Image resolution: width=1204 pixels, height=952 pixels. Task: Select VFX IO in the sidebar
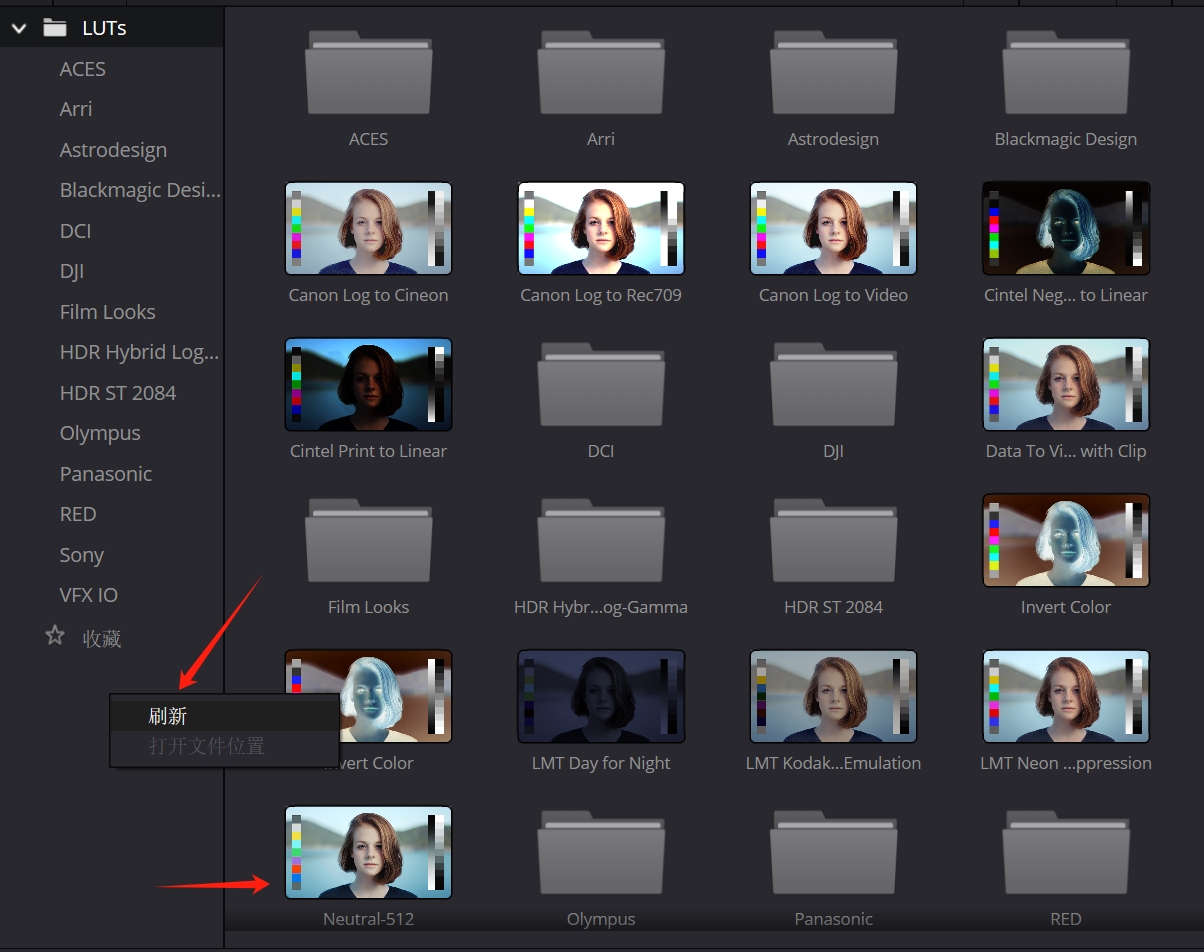(88, 595)
